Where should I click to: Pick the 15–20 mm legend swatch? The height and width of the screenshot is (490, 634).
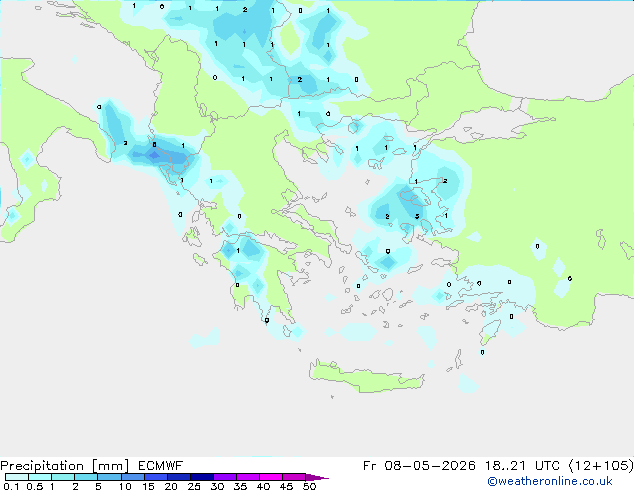pos(155,477)
